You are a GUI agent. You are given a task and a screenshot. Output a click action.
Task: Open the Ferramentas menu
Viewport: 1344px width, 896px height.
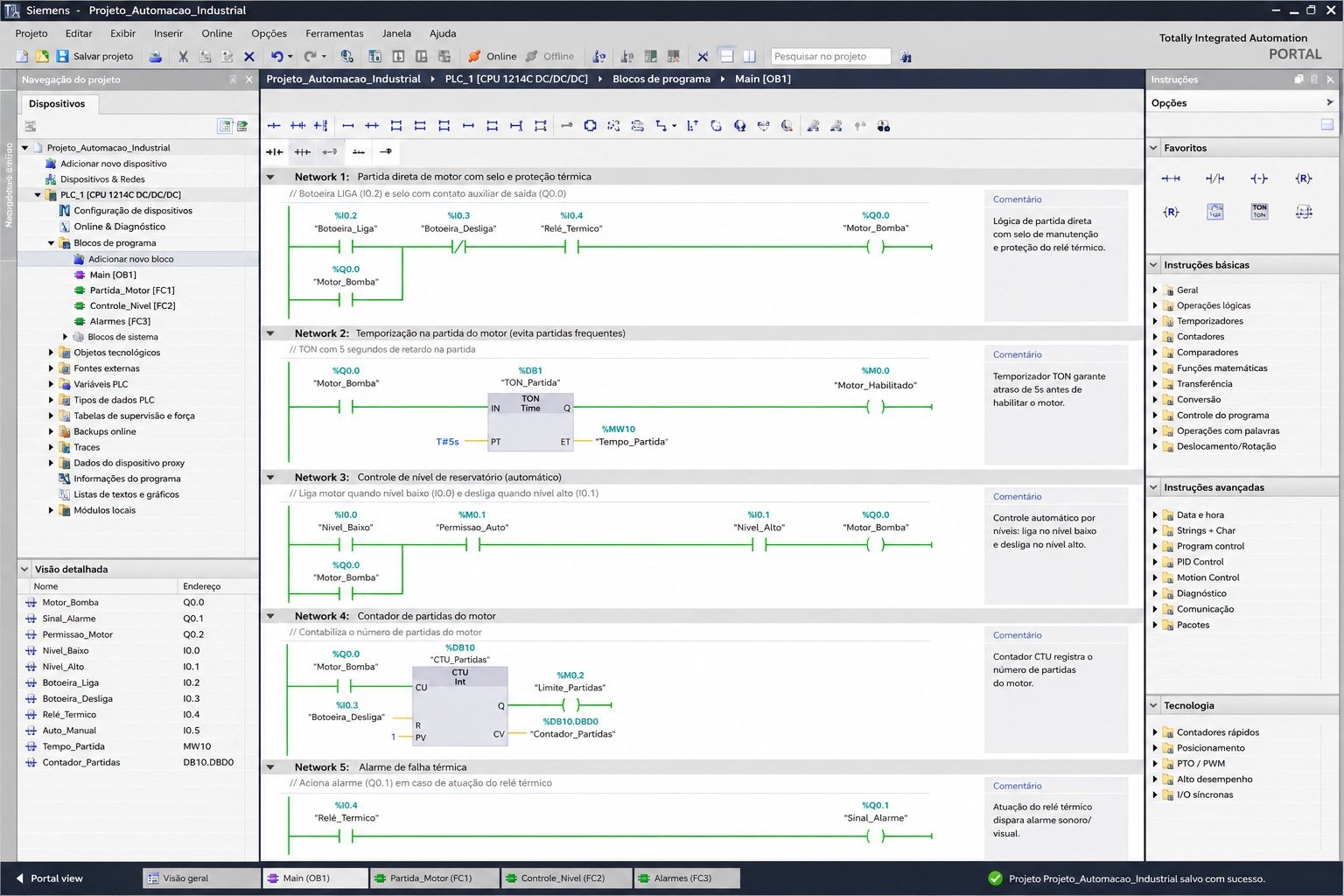334,33
